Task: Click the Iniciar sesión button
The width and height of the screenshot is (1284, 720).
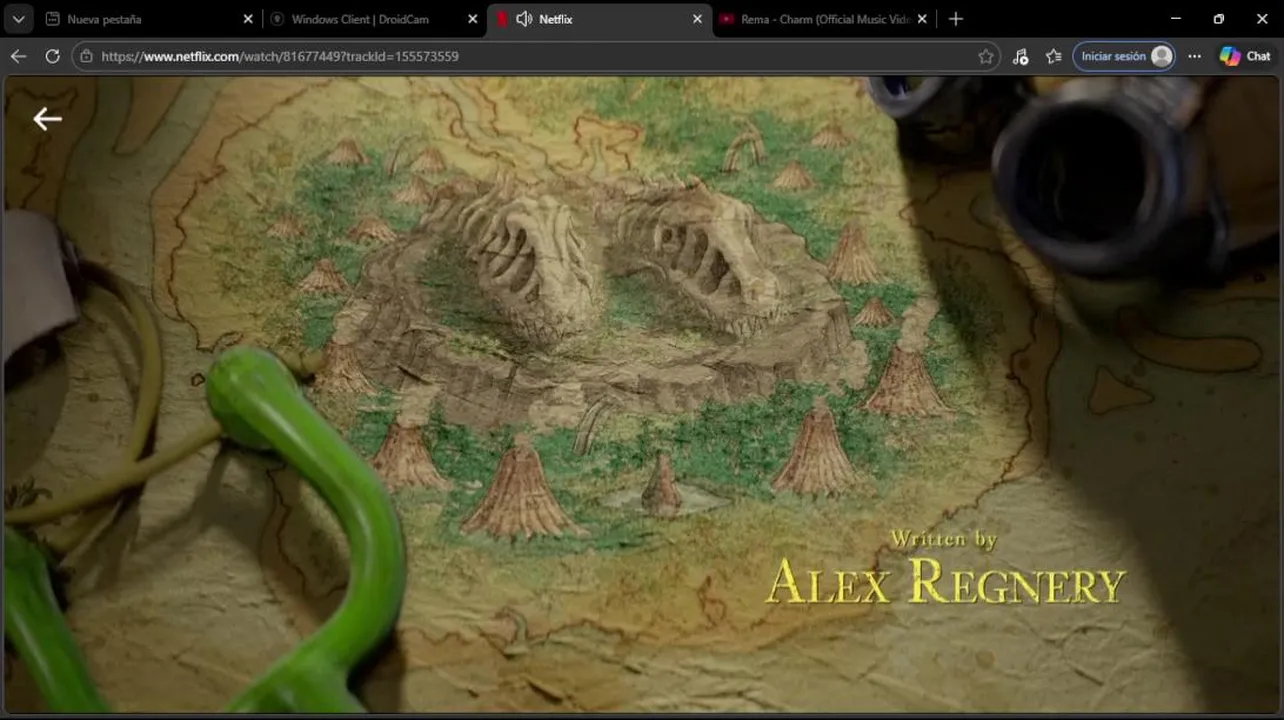Action: pyautogui.click(x=1124, y=56)
